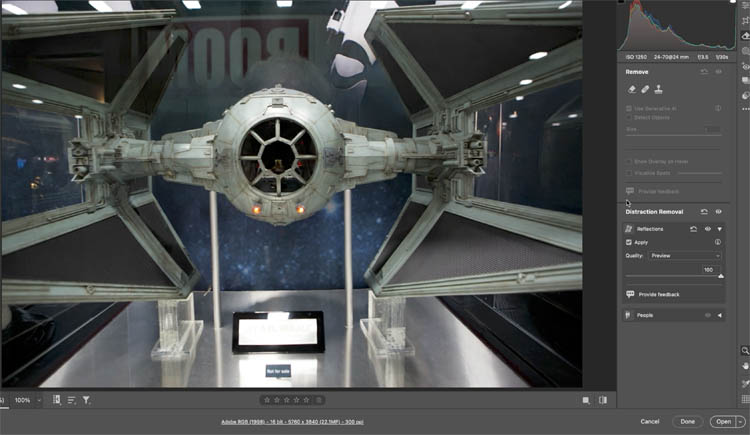Viewport: 750px width, 435px height.
Task: Toggle the grid overlay icon
Action: tap(745, 399)
